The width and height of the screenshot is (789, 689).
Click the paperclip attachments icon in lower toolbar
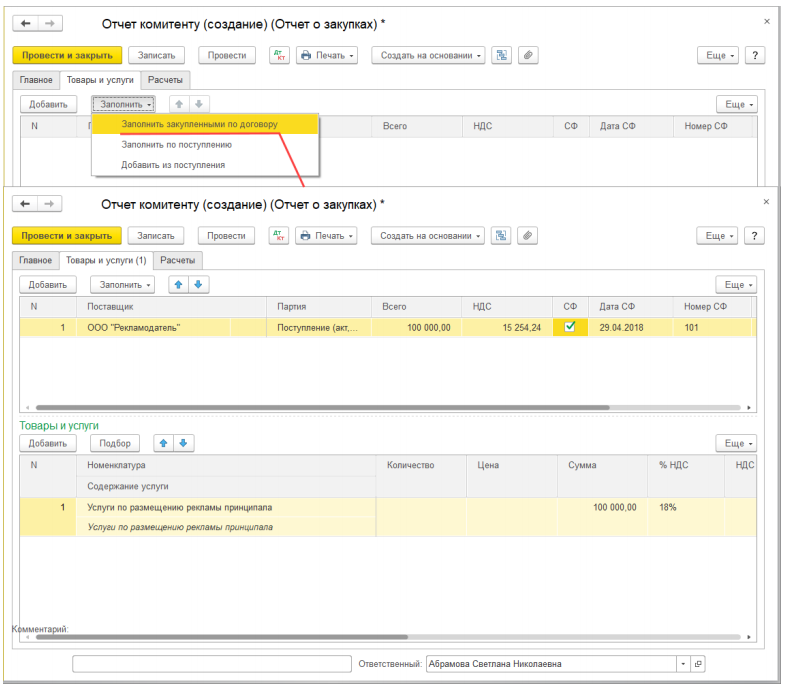527,236
